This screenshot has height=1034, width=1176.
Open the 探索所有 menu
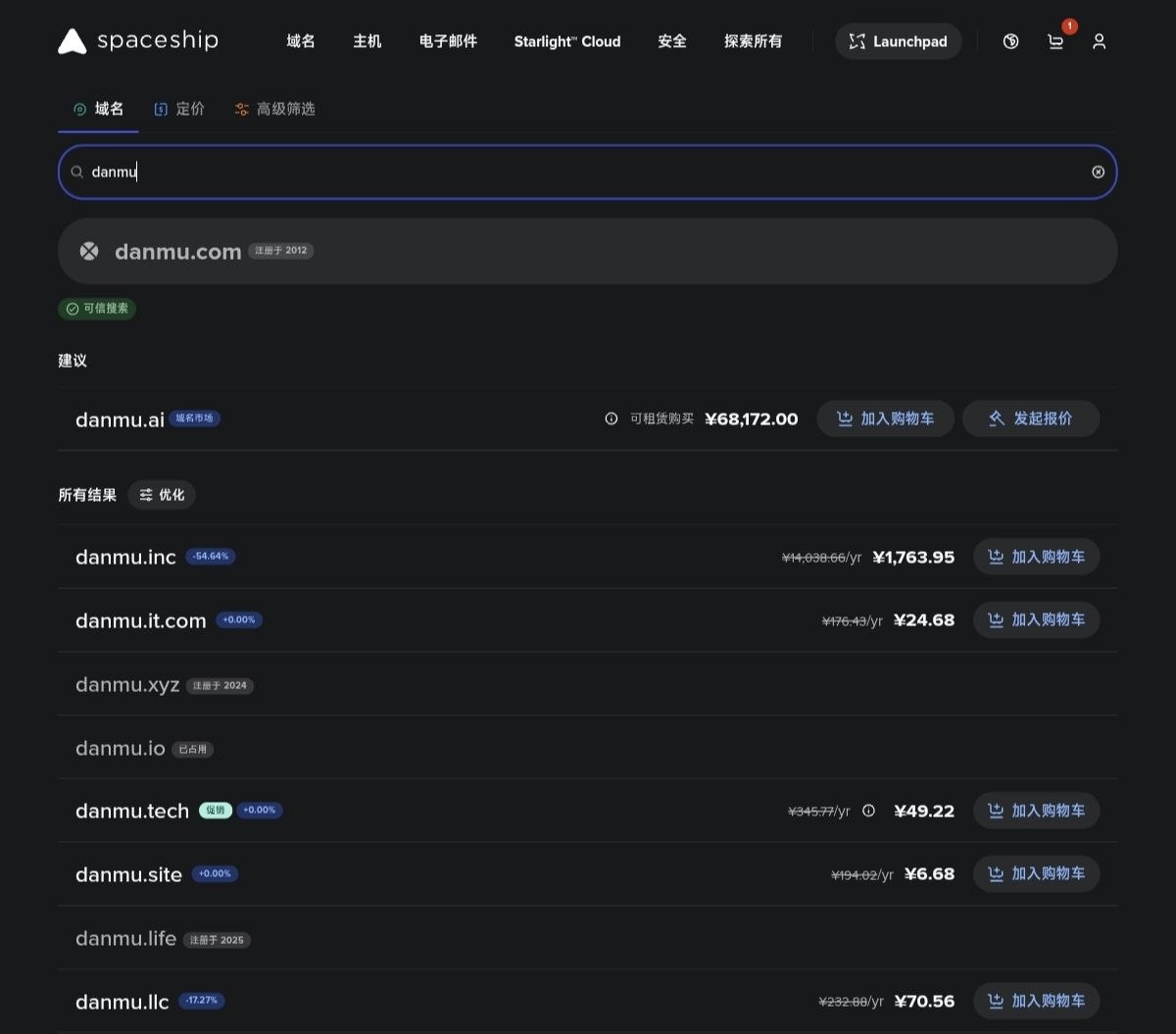click(x=754, y=41)
